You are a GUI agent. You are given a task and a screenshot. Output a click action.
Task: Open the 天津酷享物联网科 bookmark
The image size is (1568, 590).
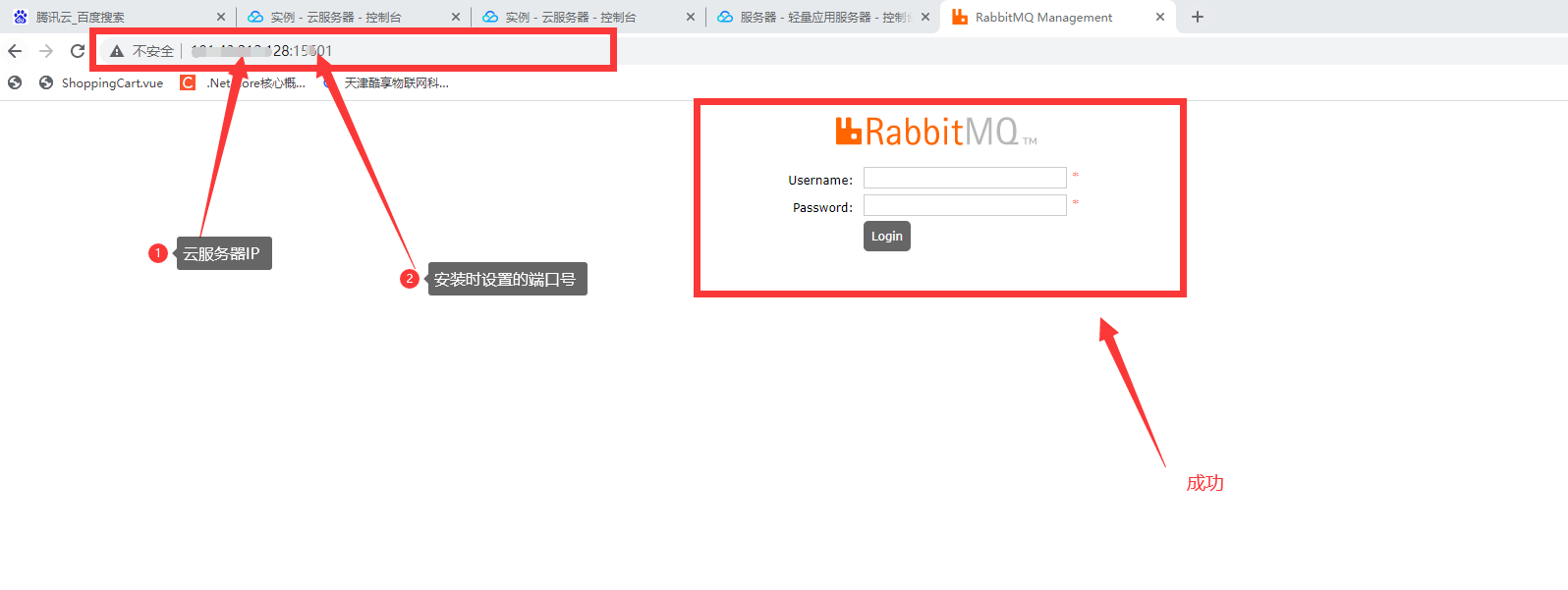click(x=386, y=82)
